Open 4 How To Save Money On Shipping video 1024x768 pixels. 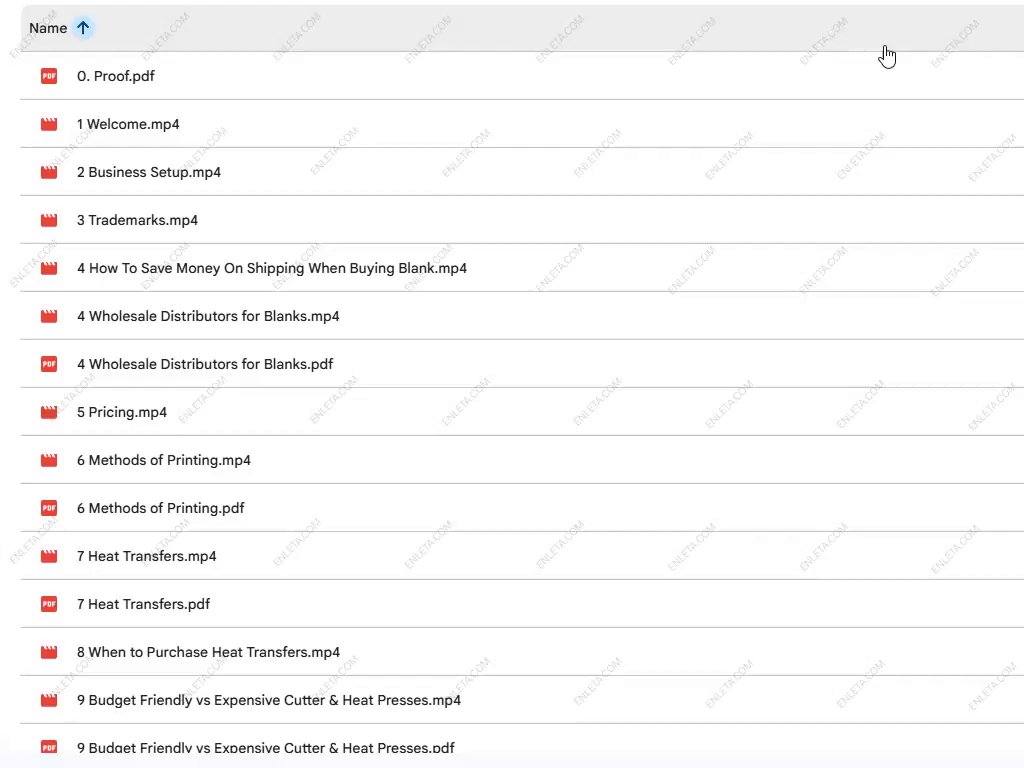271,268
